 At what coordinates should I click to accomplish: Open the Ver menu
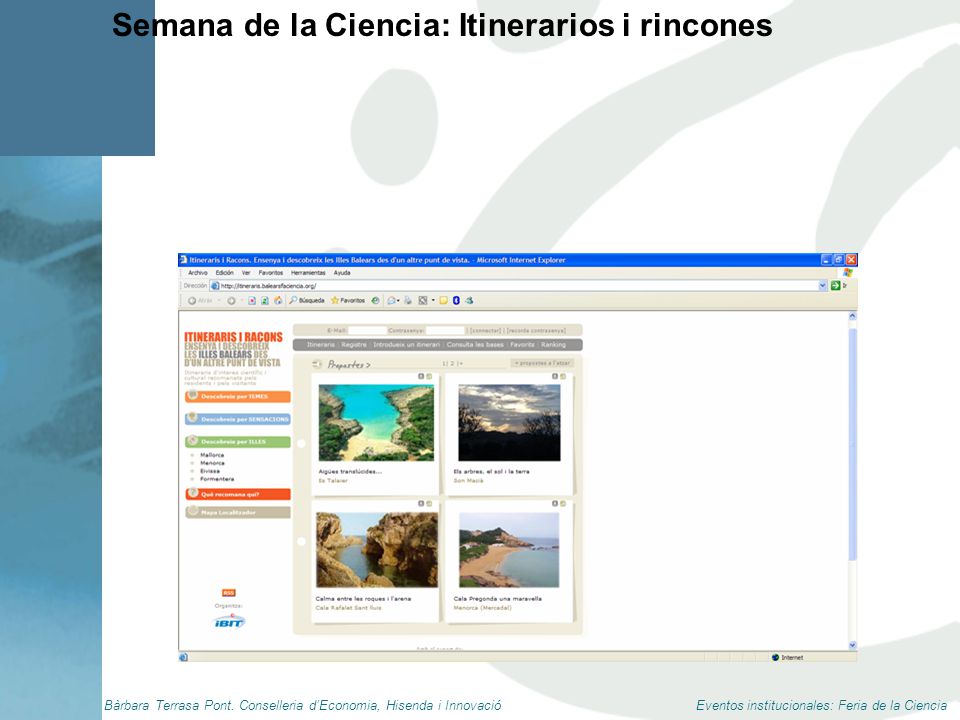pos(246,273)
